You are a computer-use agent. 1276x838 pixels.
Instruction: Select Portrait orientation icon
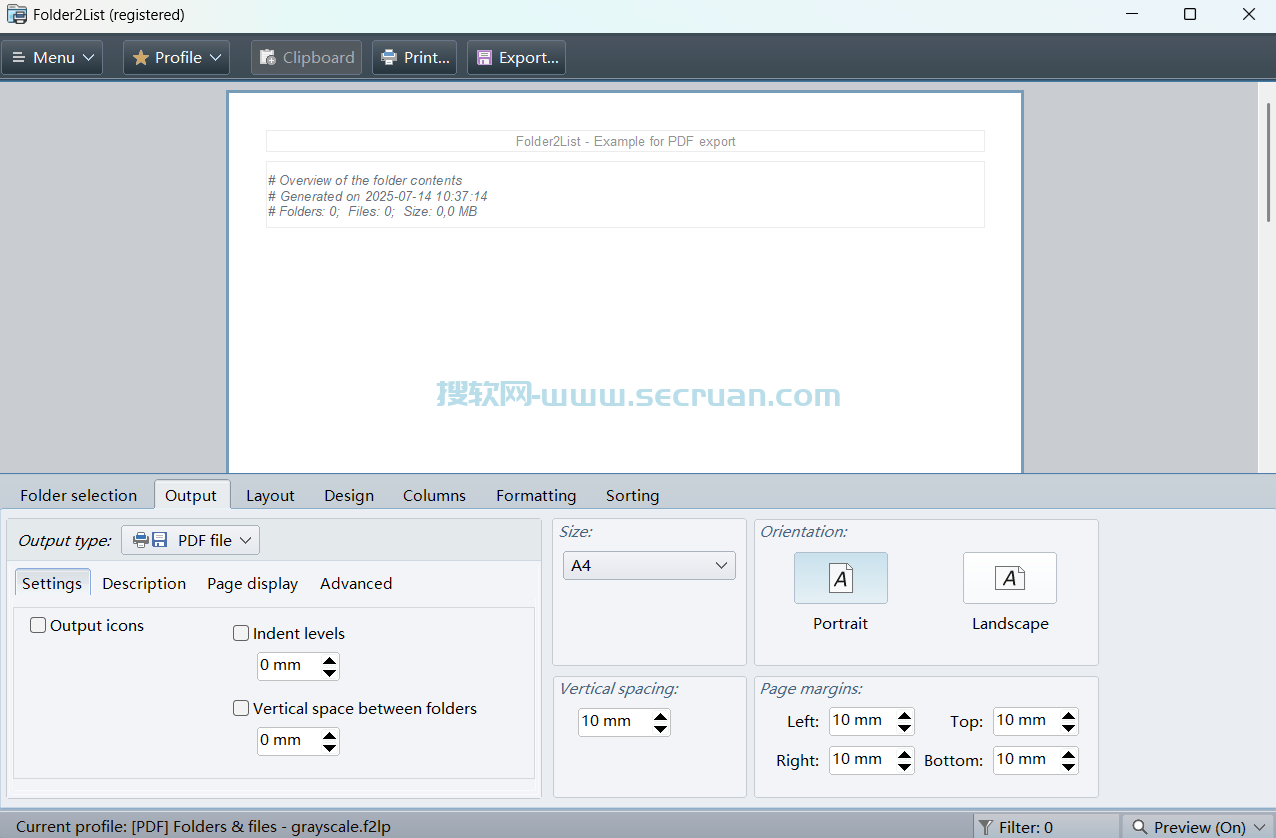pos(840,578)
